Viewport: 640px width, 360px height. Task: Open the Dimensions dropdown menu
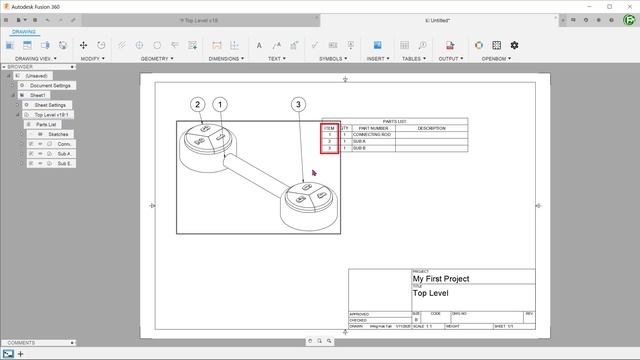(x=226, y=59)
